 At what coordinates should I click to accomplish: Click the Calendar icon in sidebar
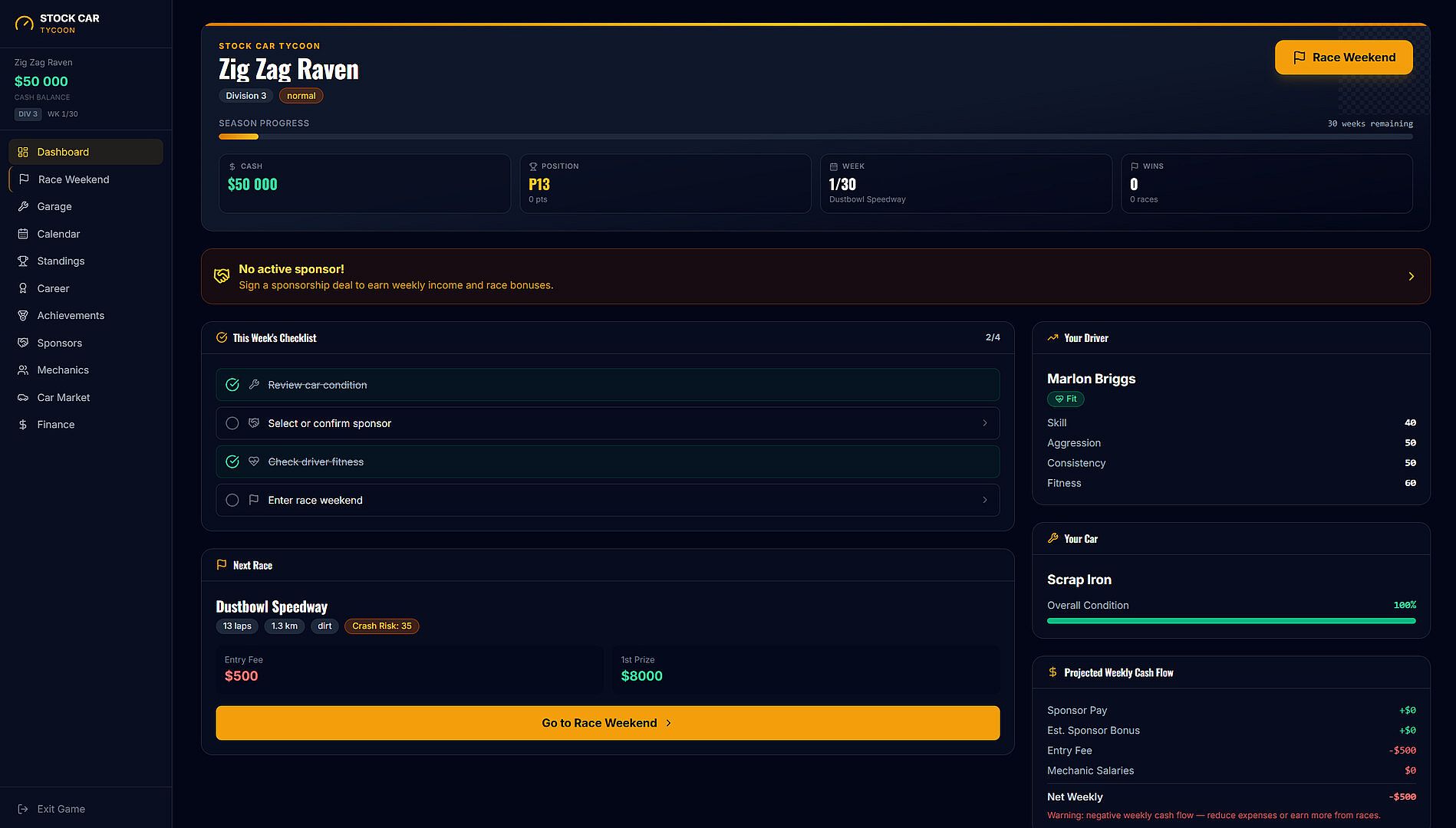click(x=23, y=234)
